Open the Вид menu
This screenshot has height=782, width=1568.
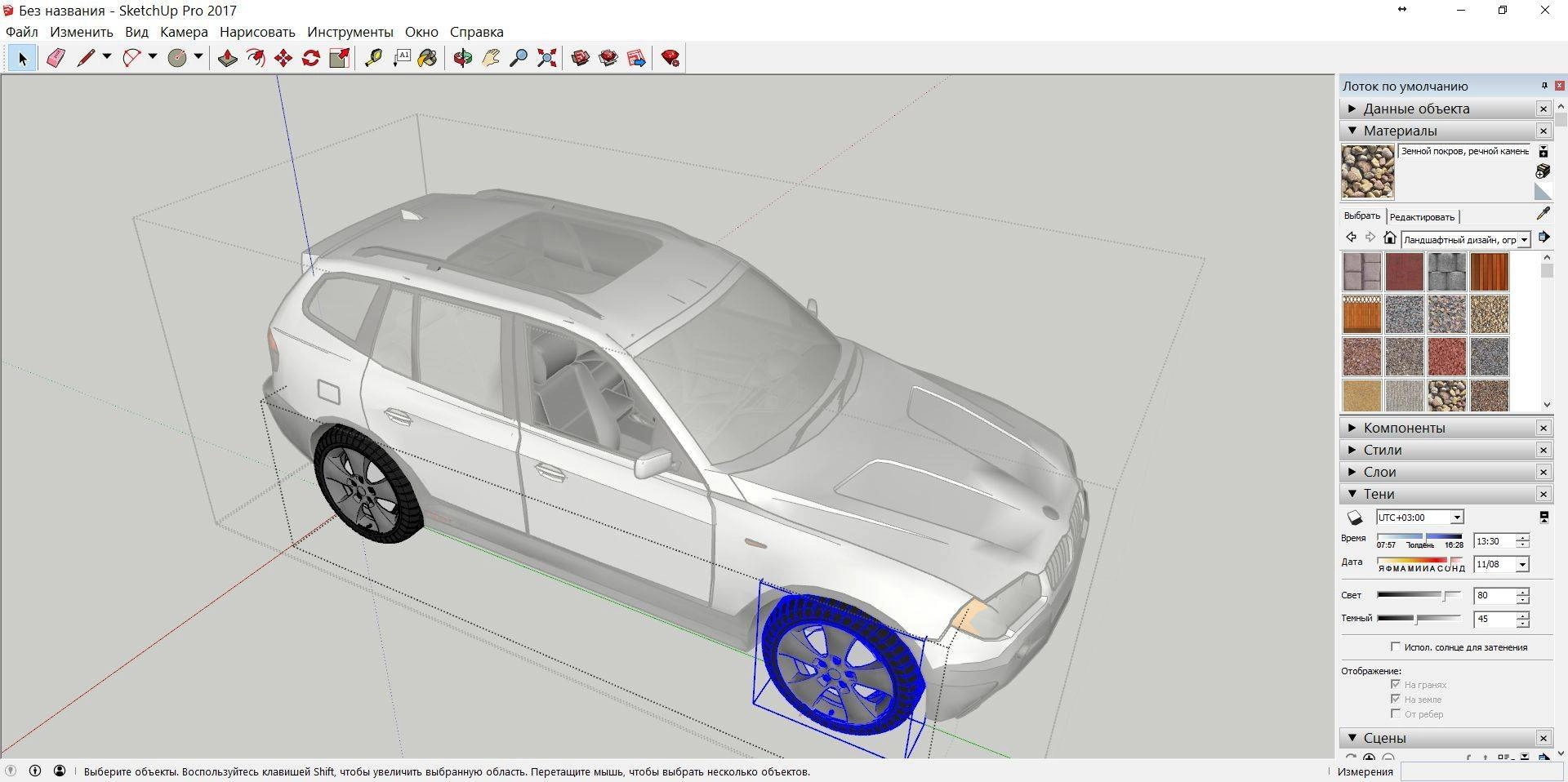[x=136, y=32]
